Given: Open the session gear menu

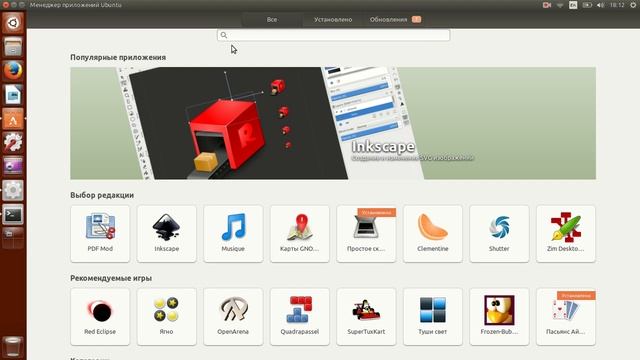Looking at the screenshot, I should click(633, 5).
